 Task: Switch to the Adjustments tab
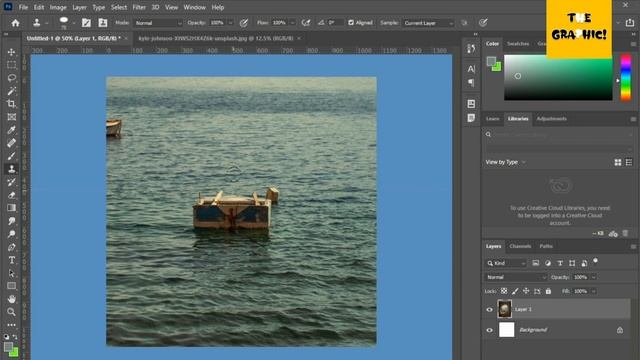coord(551,119)
